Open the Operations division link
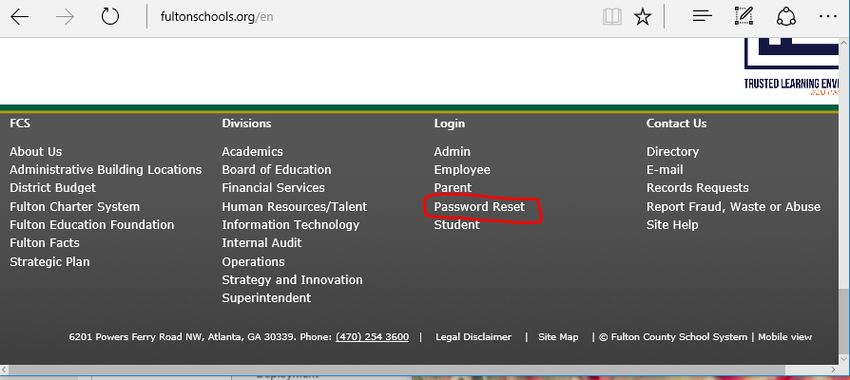Viewport: 850px width, 380px height. (x=253, y=262)
